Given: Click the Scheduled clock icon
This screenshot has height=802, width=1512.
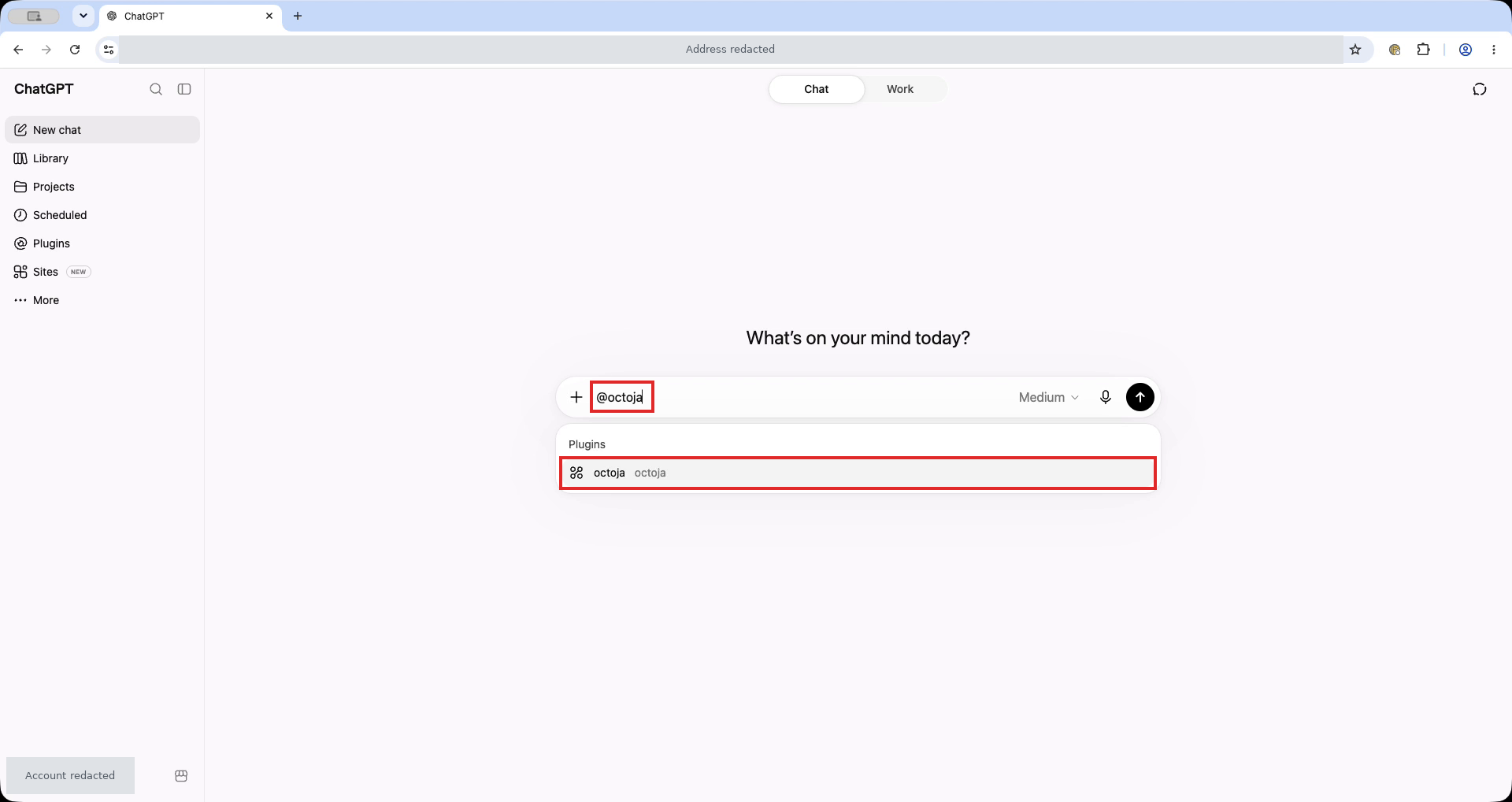Looking at the screenshot, I should 20,215.
